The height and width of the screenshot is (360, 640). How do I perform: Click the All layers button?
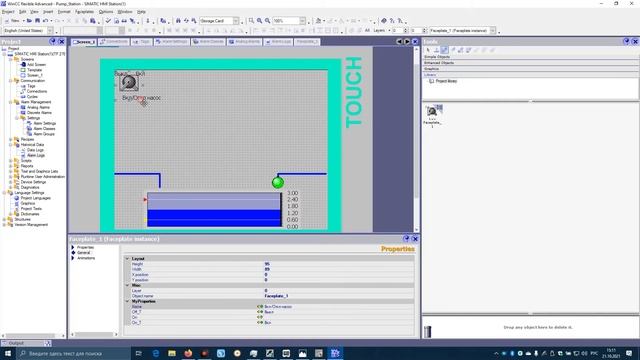pyautogui.click(x=367, y=31)
